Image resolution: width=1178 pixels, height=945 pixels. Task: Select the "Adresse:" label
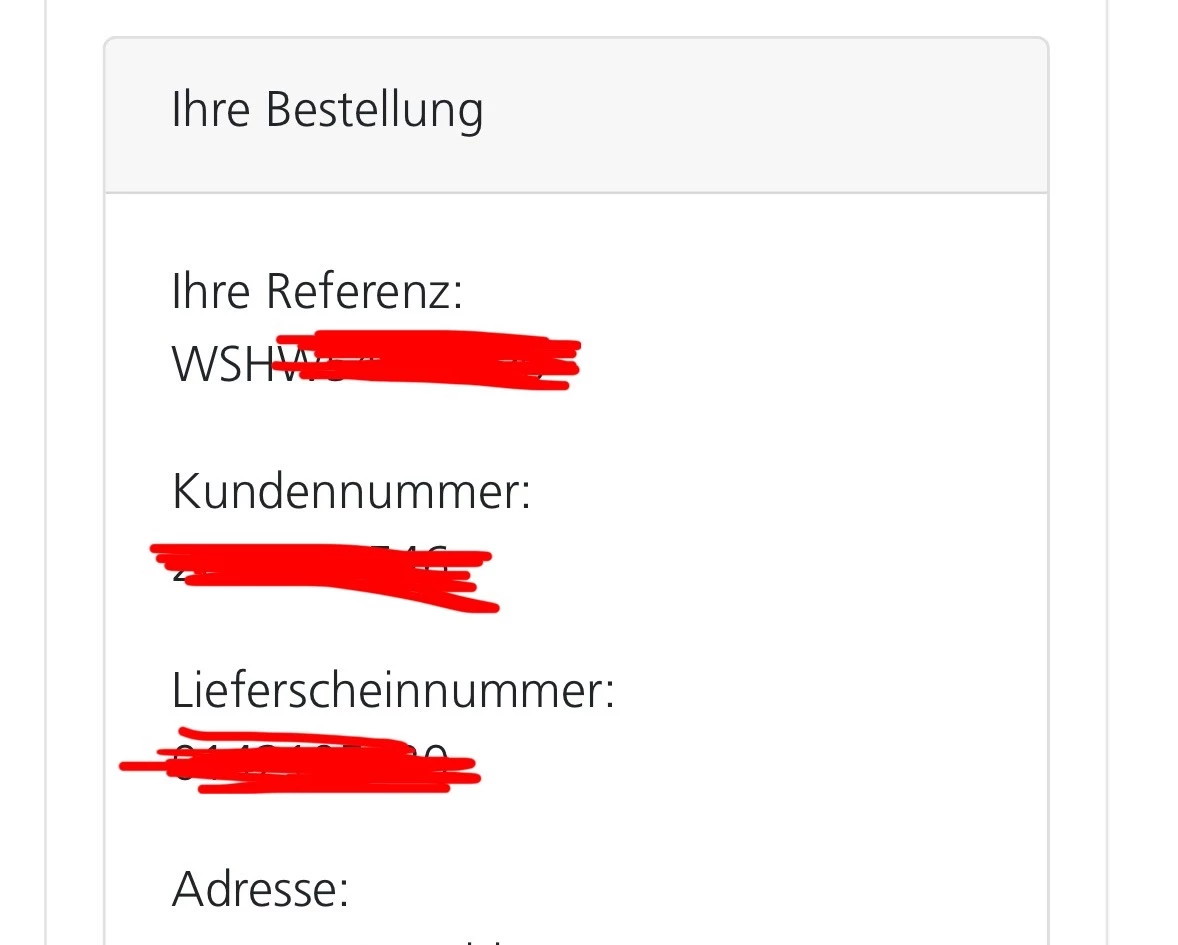click(x=260, y=888)
